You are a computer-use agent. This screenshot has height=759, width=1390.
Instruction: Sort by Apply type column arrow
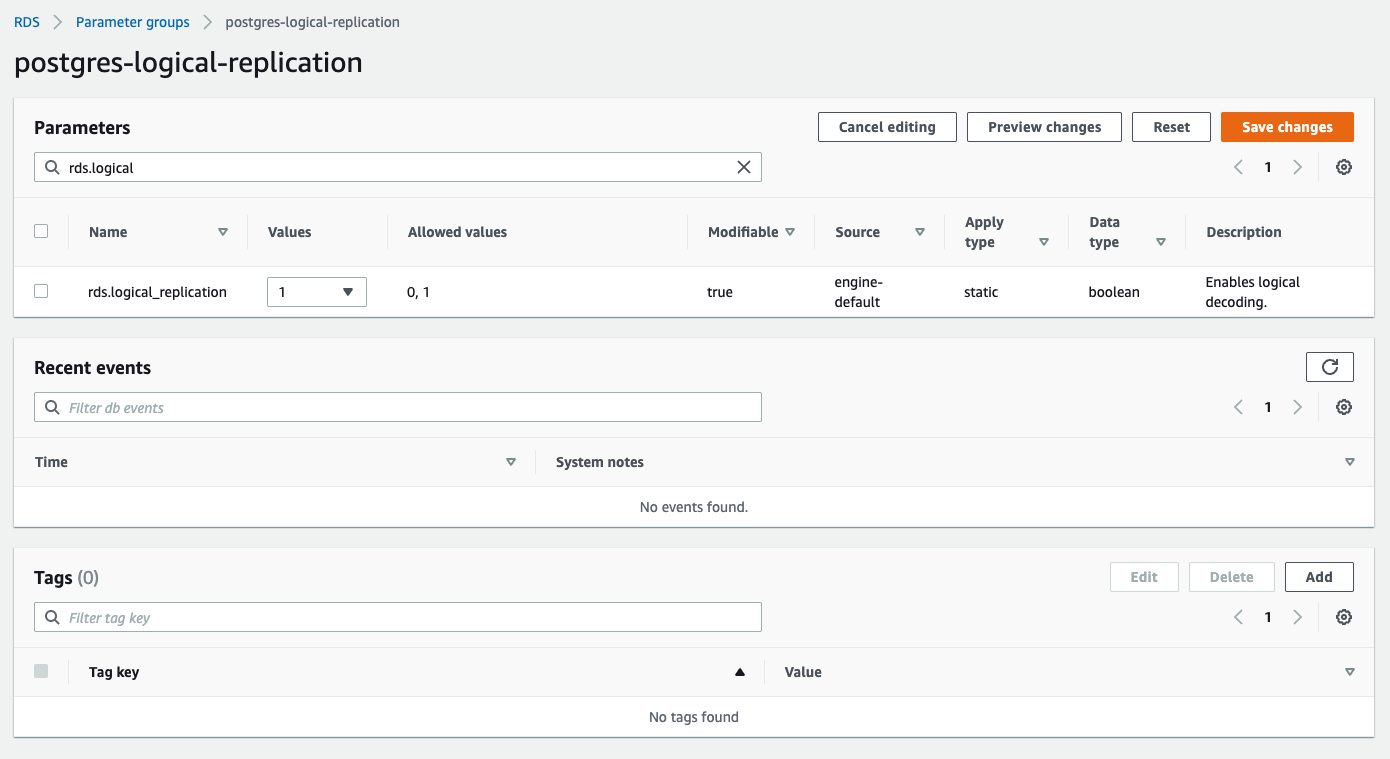[1044, 242]
